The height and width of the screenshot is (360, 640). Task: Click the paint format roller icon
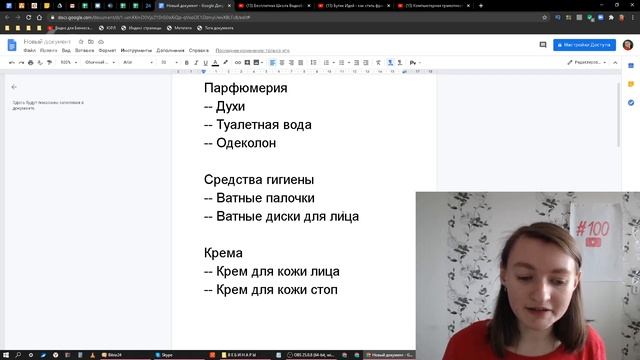pos(49,62)
